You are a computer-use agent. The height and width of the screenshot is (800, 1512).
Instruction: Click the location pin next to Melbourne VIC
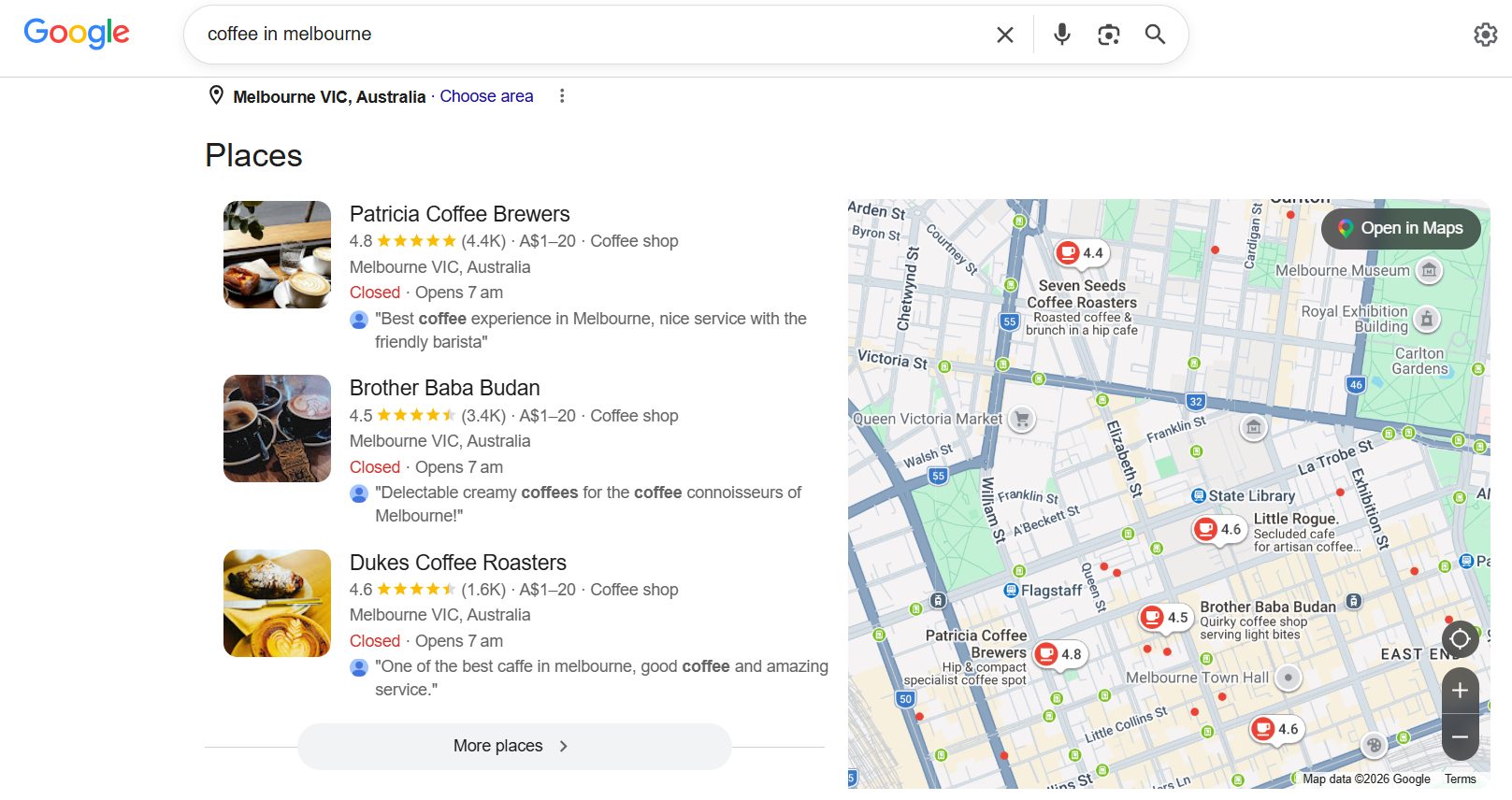216,95
